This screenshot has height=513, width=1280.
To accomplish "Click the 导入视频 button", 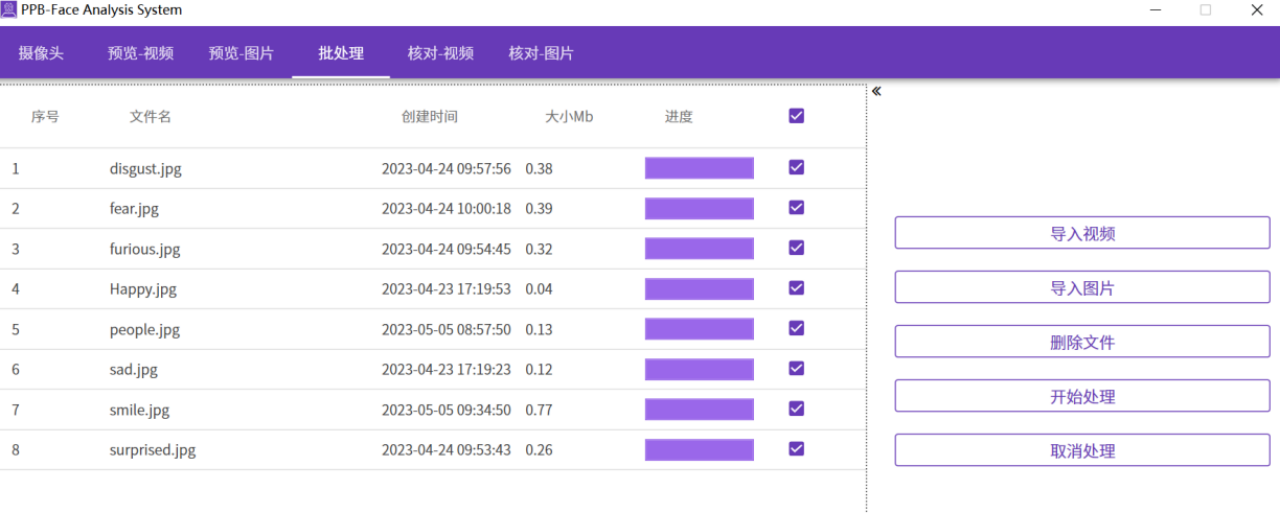I will 1082,234.
